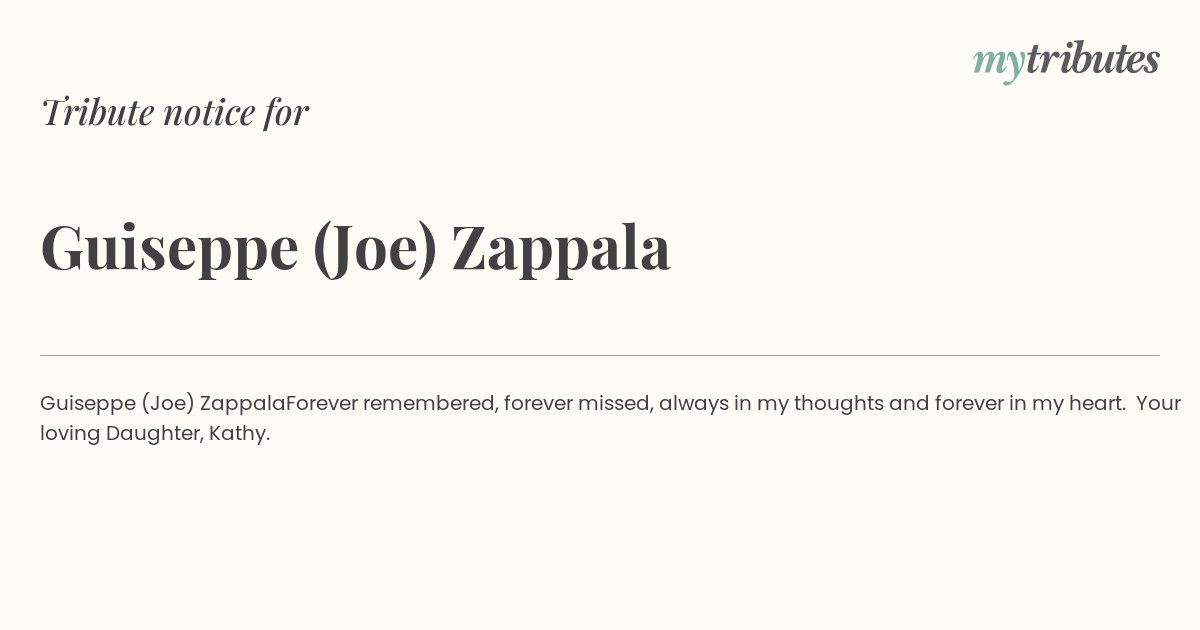Click the name 'Kathy' in the message
1200x630 pixels.
pyautogui.click(x=239, y=434)
